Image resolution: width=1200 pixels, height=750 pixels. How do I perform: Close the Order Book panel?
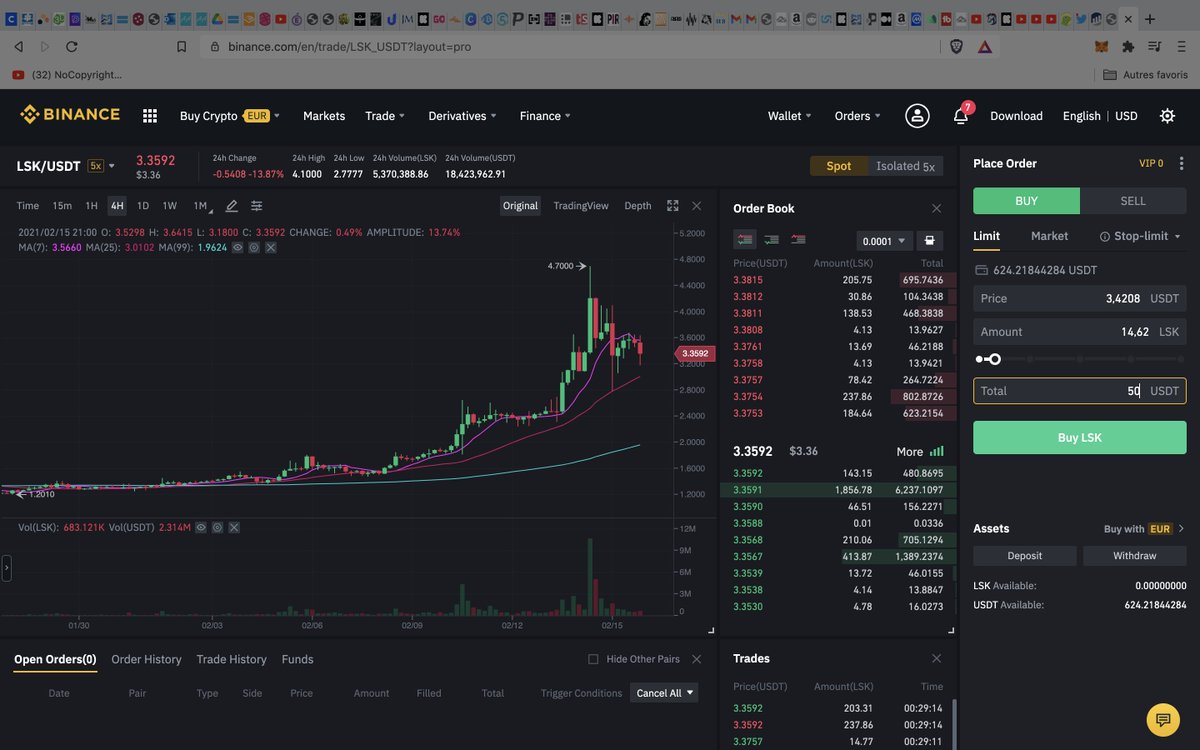click(x=936, y=208)
